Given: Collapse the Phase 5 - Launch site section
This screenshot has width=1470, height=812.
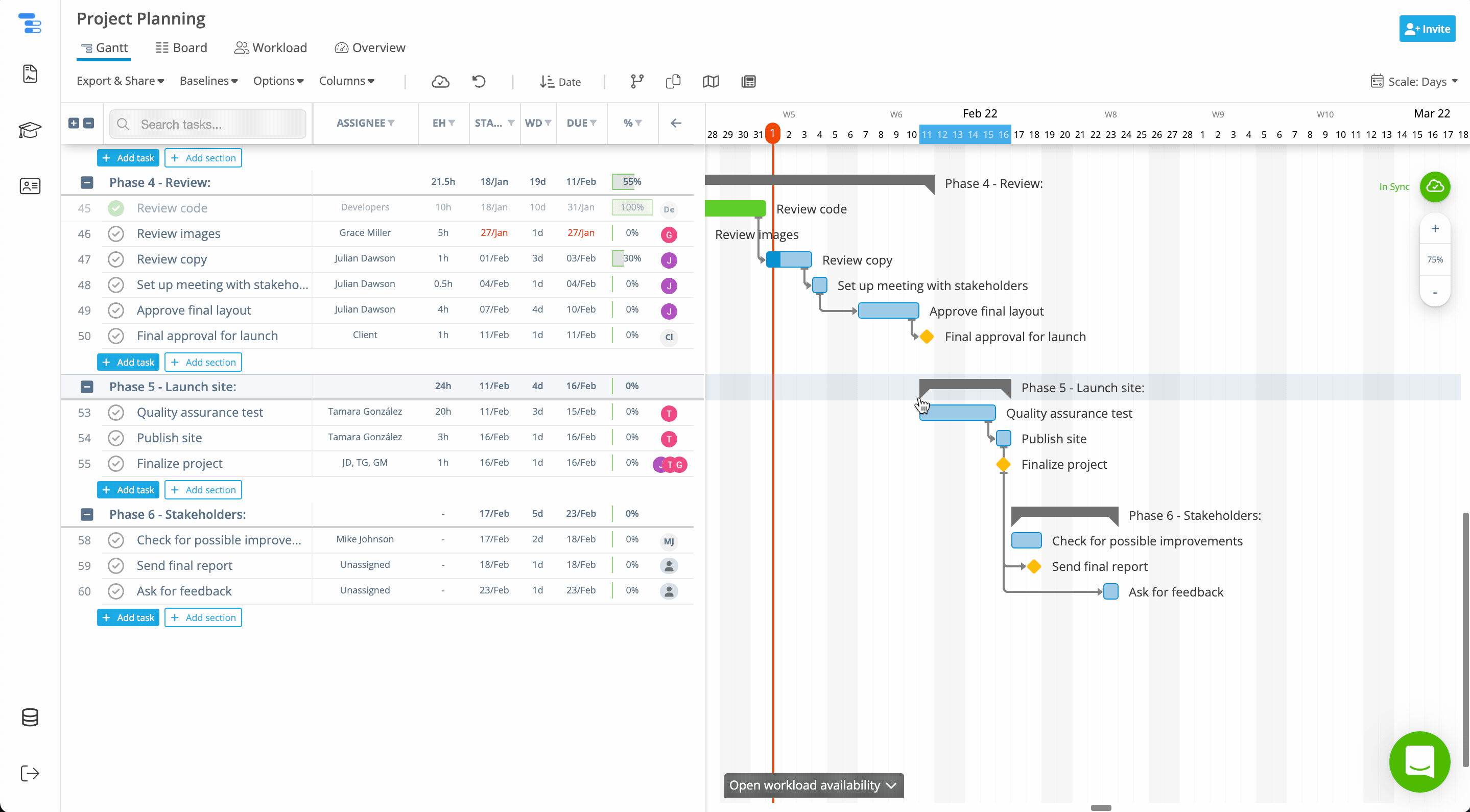Looking at the screenshot, I should (x=87, y=386).
